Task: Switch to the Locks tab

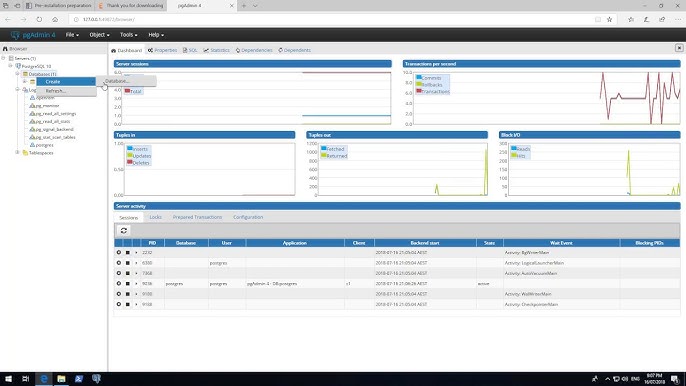Action: [x=155, y=217]
